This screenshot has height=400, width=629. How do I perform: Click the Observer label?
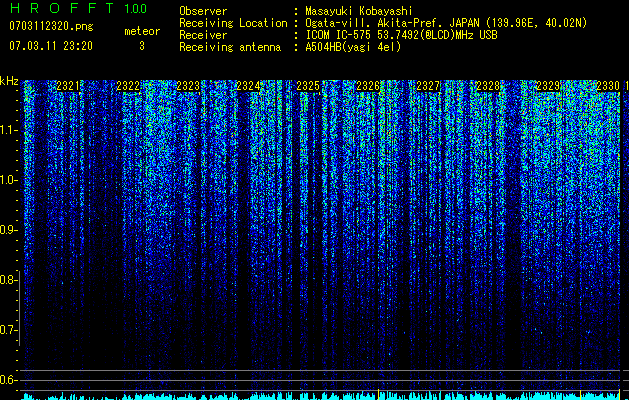click(x=203, y=11)
